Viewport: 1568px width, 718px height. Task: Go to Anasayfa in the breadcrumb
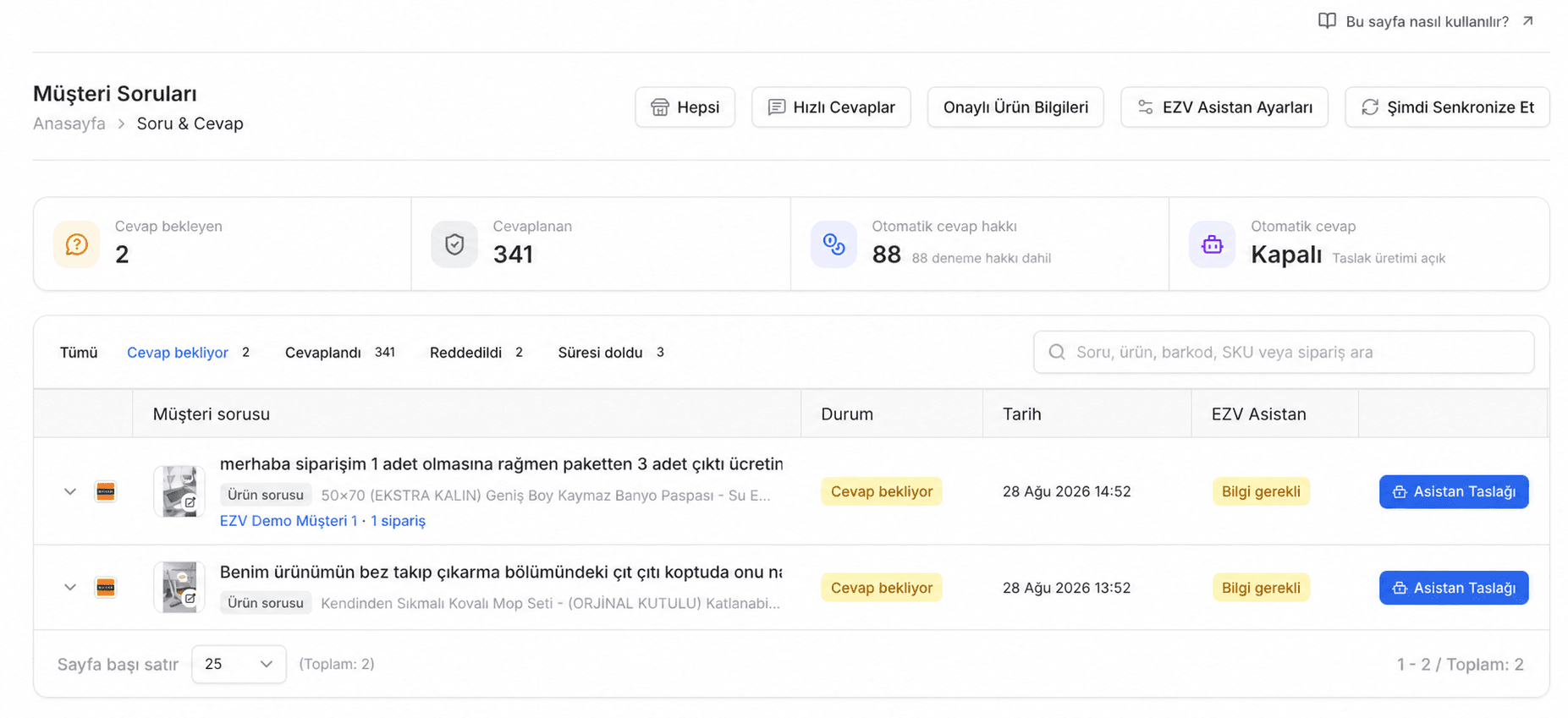(x=69, y=123)
